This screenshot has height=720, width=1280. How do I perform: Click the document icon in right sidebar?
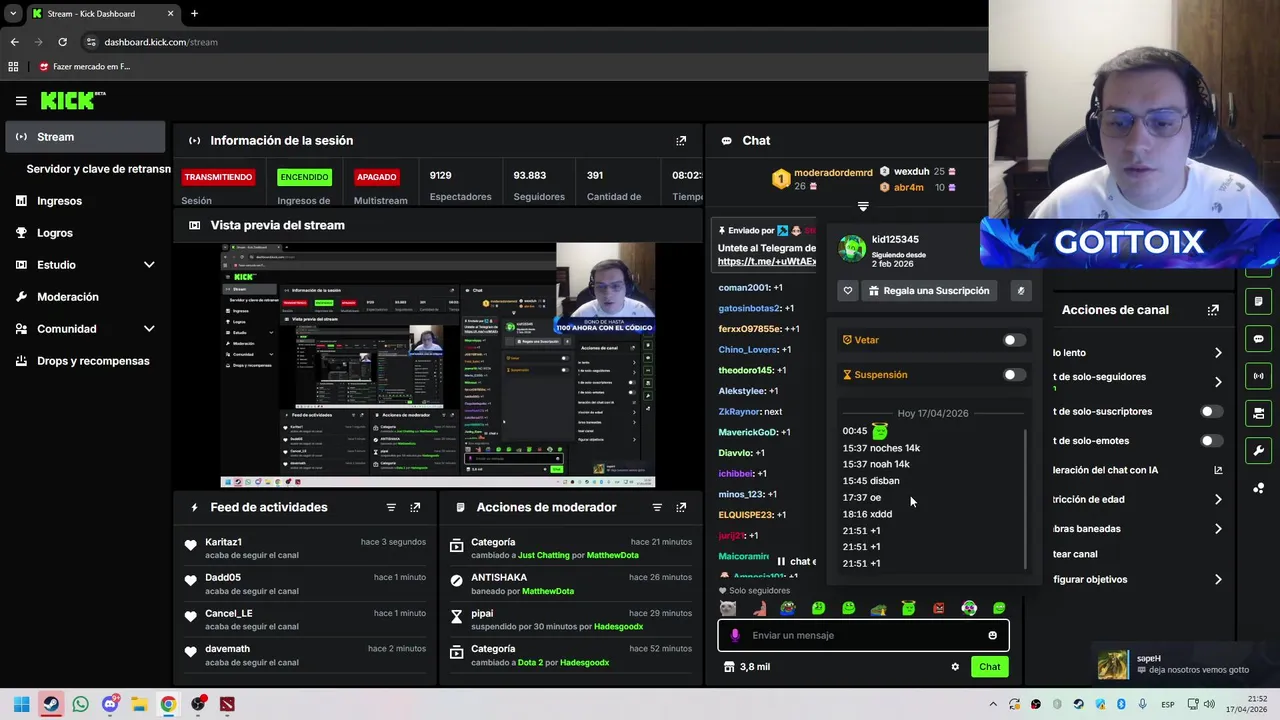pos(1258,301)
